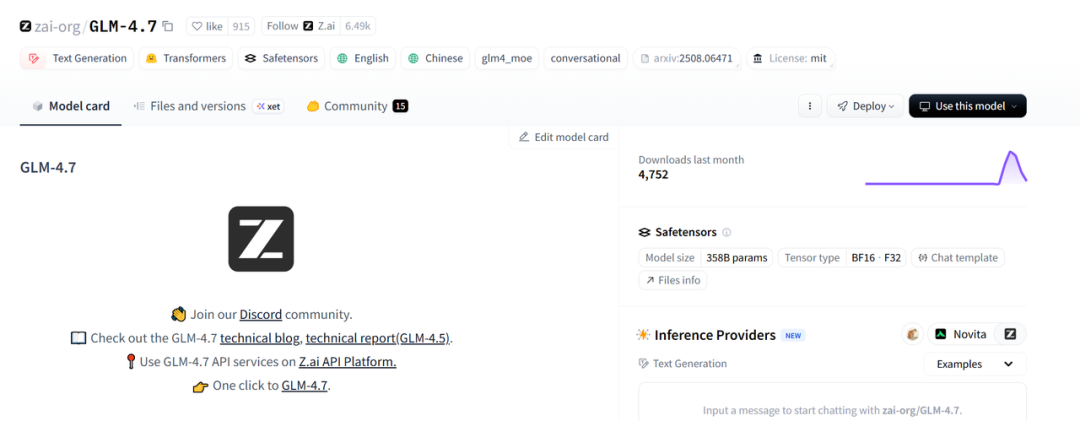Open the three-dot more options menu
The image size is (1080, 421).
[x=810, y=106]
